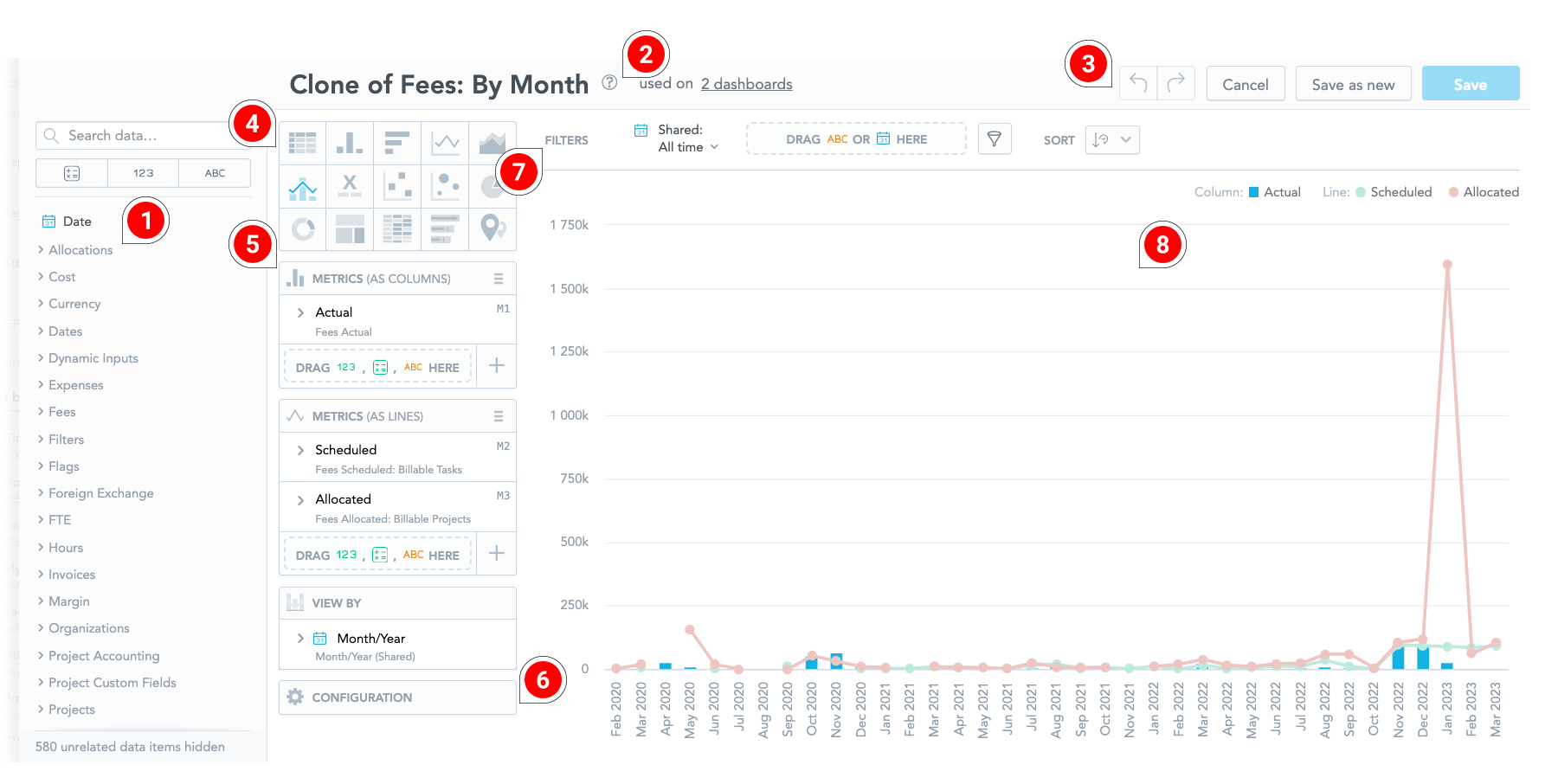Click the Fees folder in catalog
This screenshot has height=784, width=1558.
[x=62, y=412]
